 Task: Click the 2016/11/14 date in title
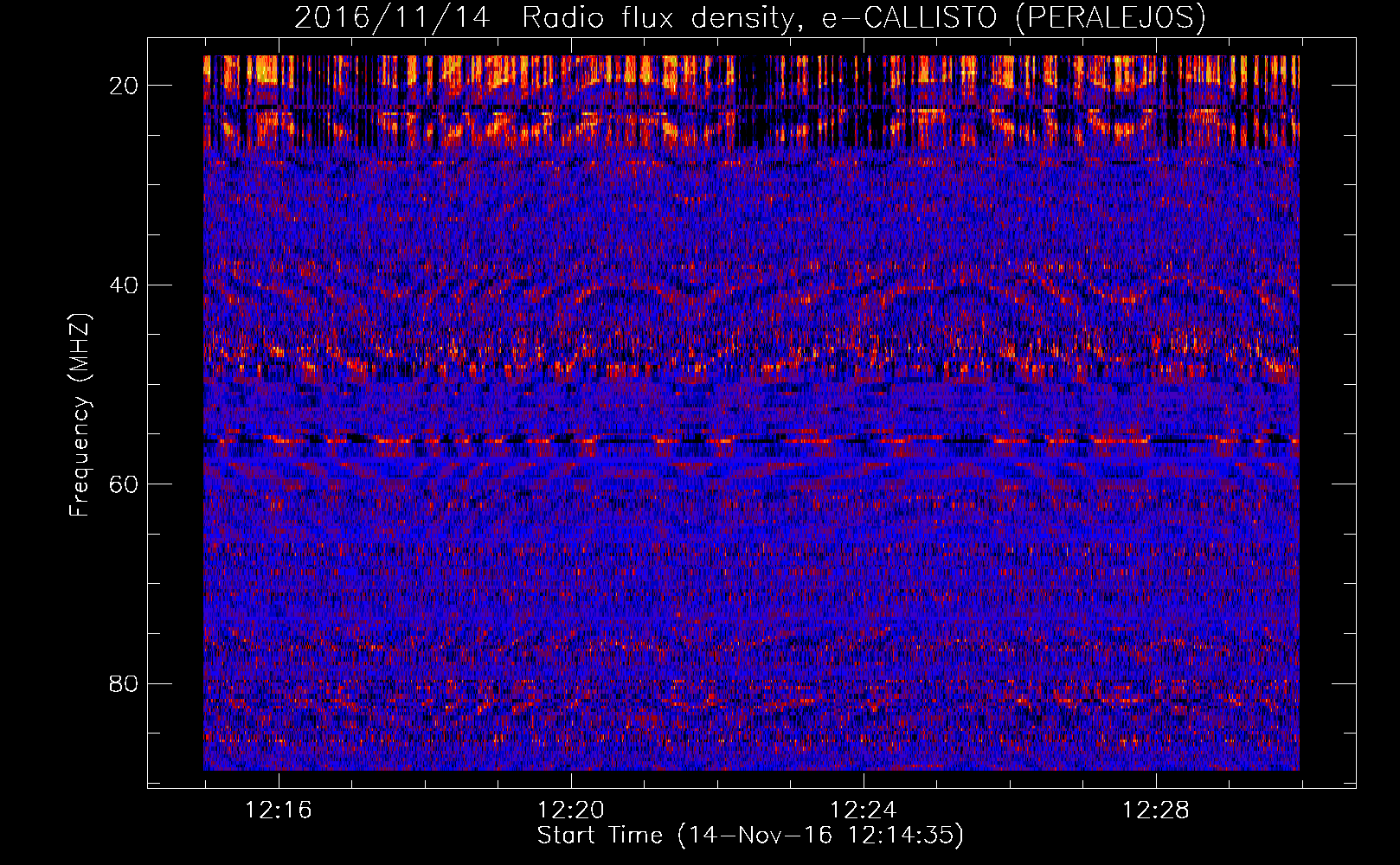click(x=394, y=17)
